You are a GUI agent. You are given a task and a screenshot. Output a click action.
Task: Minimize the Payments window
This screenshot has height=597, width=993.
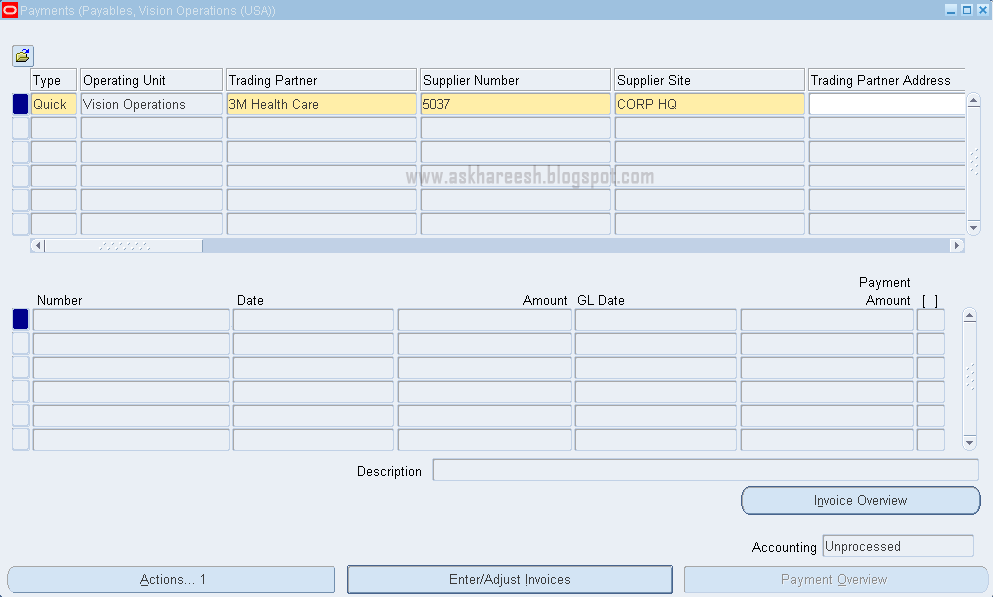pyautogui.click(x=951, y=10)
